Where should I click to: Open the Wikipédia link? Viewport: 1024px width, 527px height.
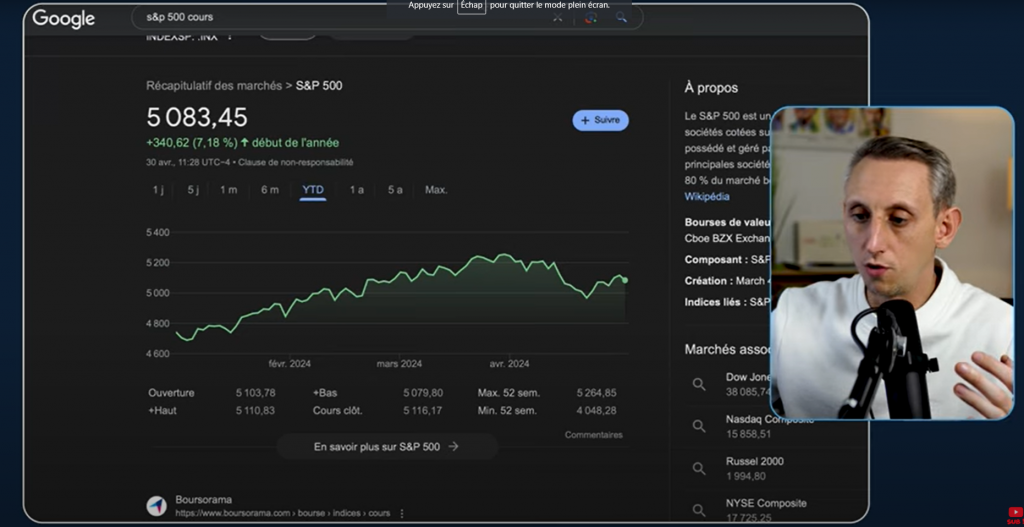tap(707, 197)
